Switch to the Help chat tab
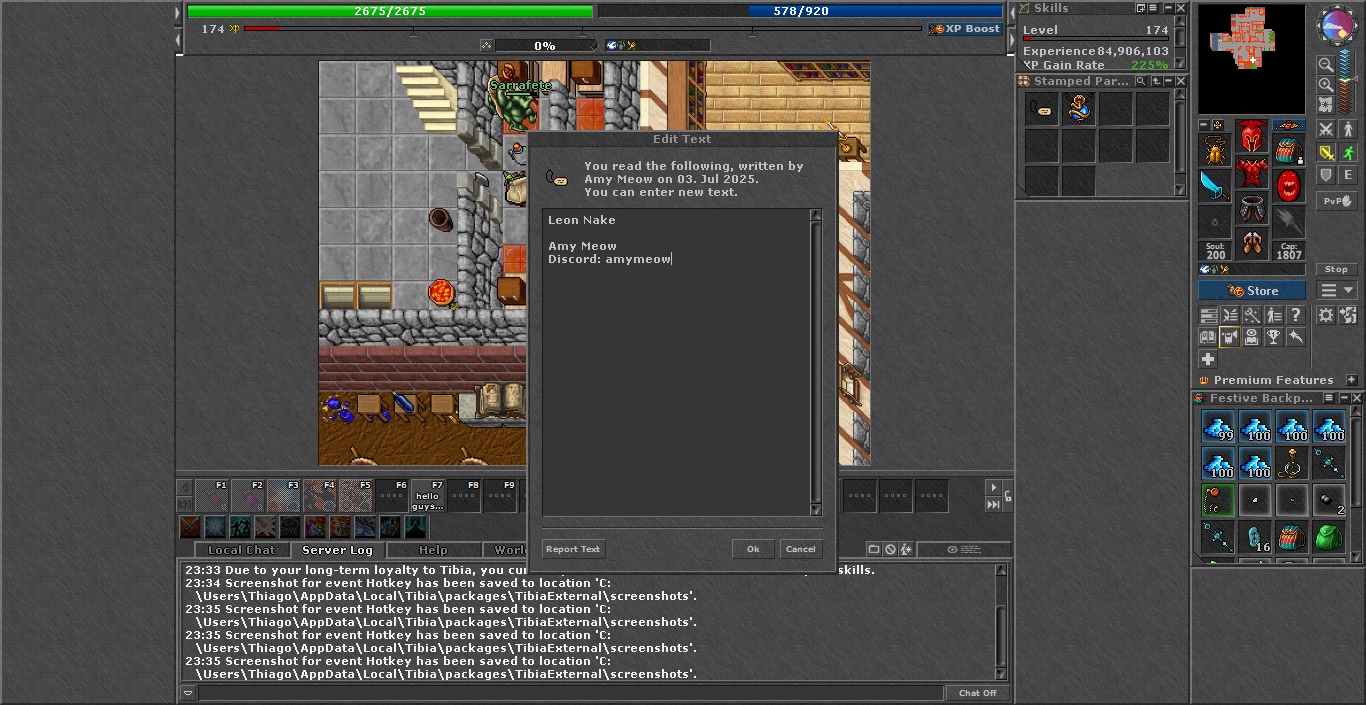1366x705 pixels. tap(433, 550)
